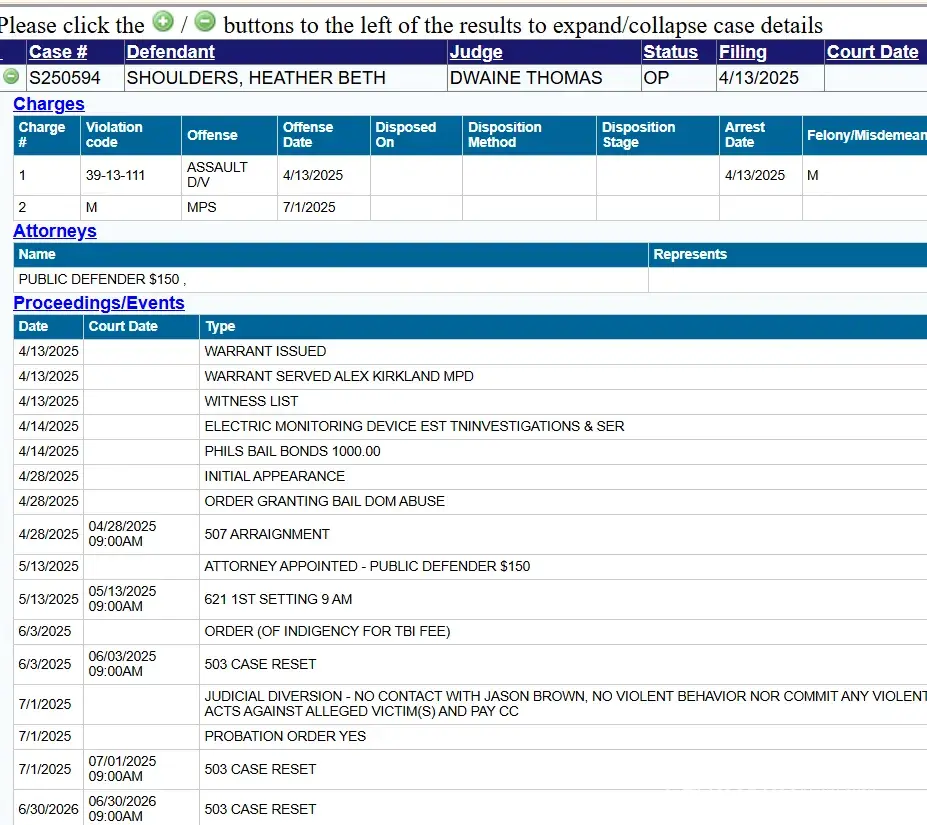Select offense ASSAULT D/V
927x825 pixels.
217,174
